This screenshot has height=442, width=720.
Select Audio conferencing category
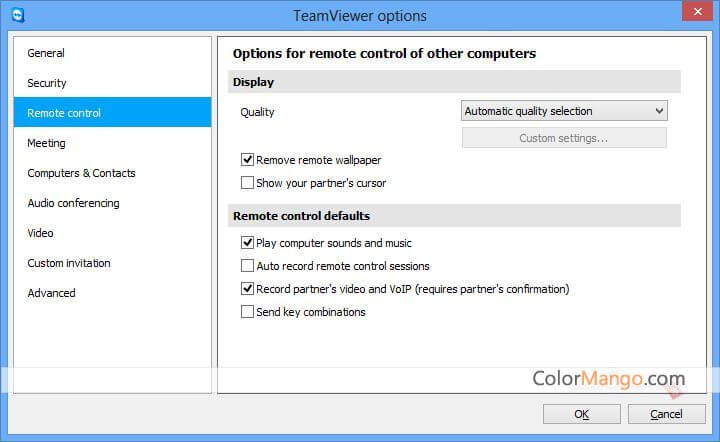73,203
